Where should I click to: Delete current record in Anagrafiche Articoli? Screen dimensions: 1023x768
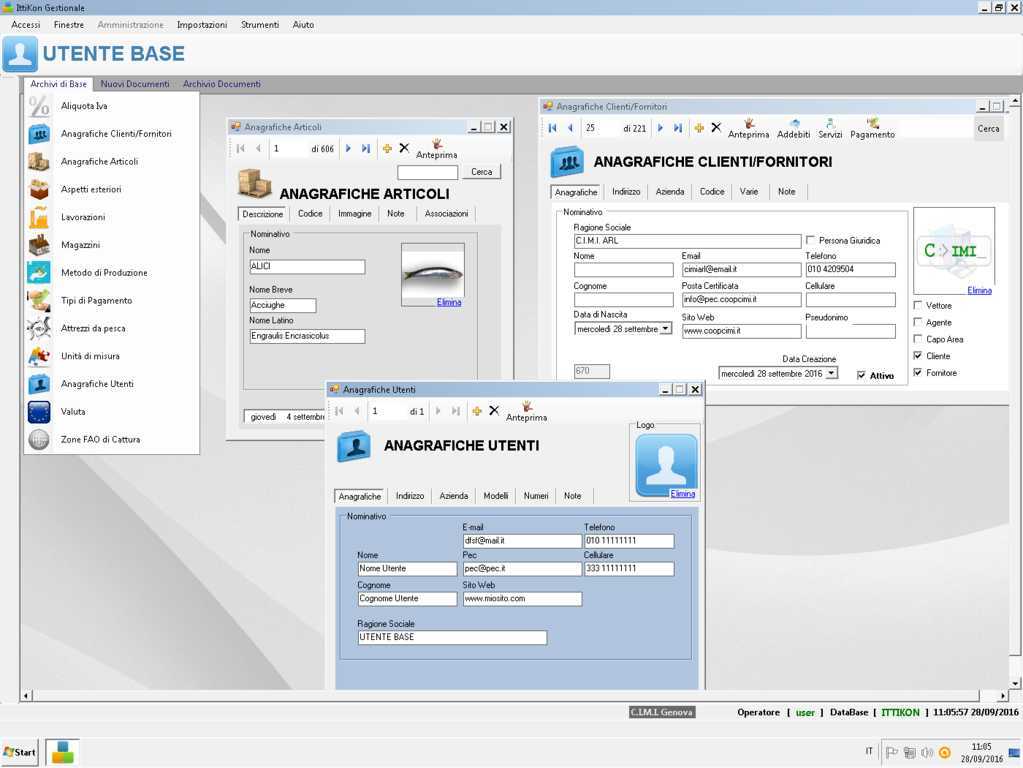tap(405, 148)
